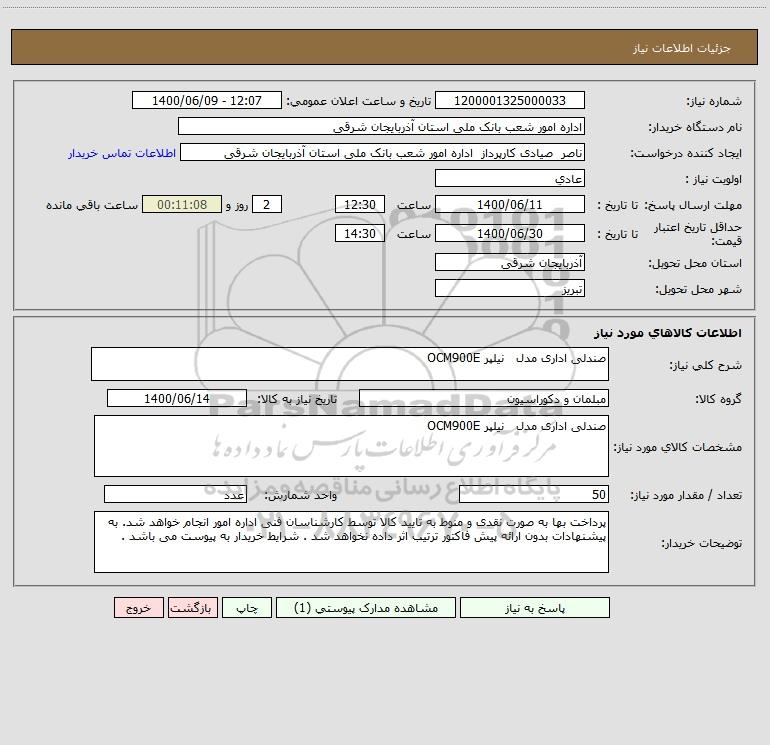Click the شهر محل تحویل field showing تبریز
Viewport: 770px width, 745px height.
(510, 289)
